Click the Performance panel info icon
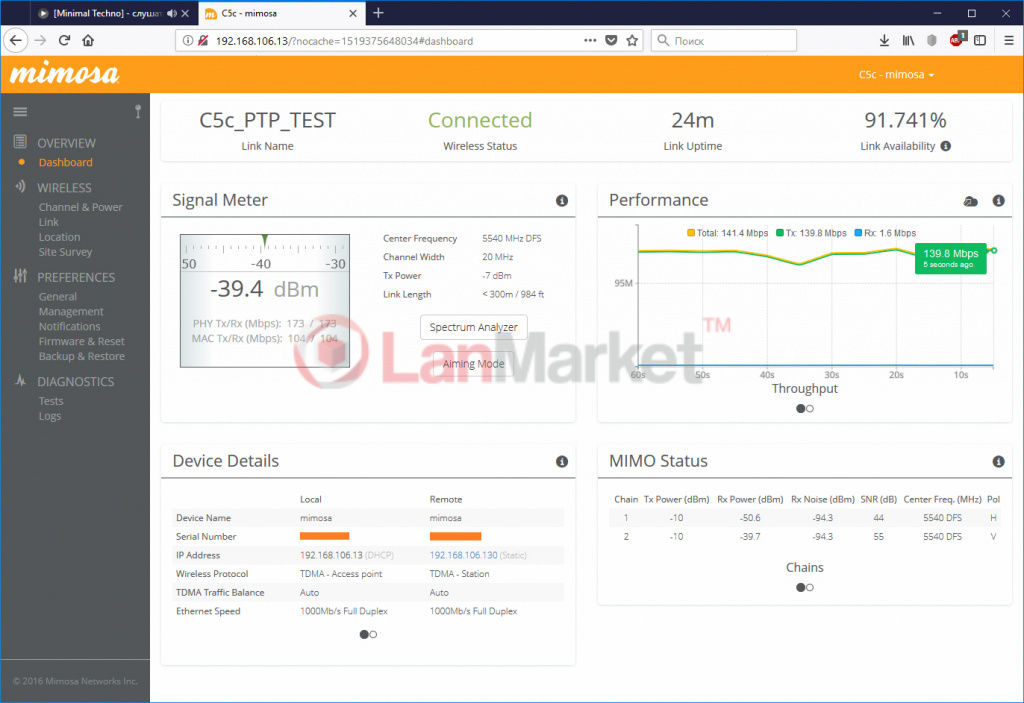Image resolution: width=1024 pixels, height=703 pixels. [998, 201]
